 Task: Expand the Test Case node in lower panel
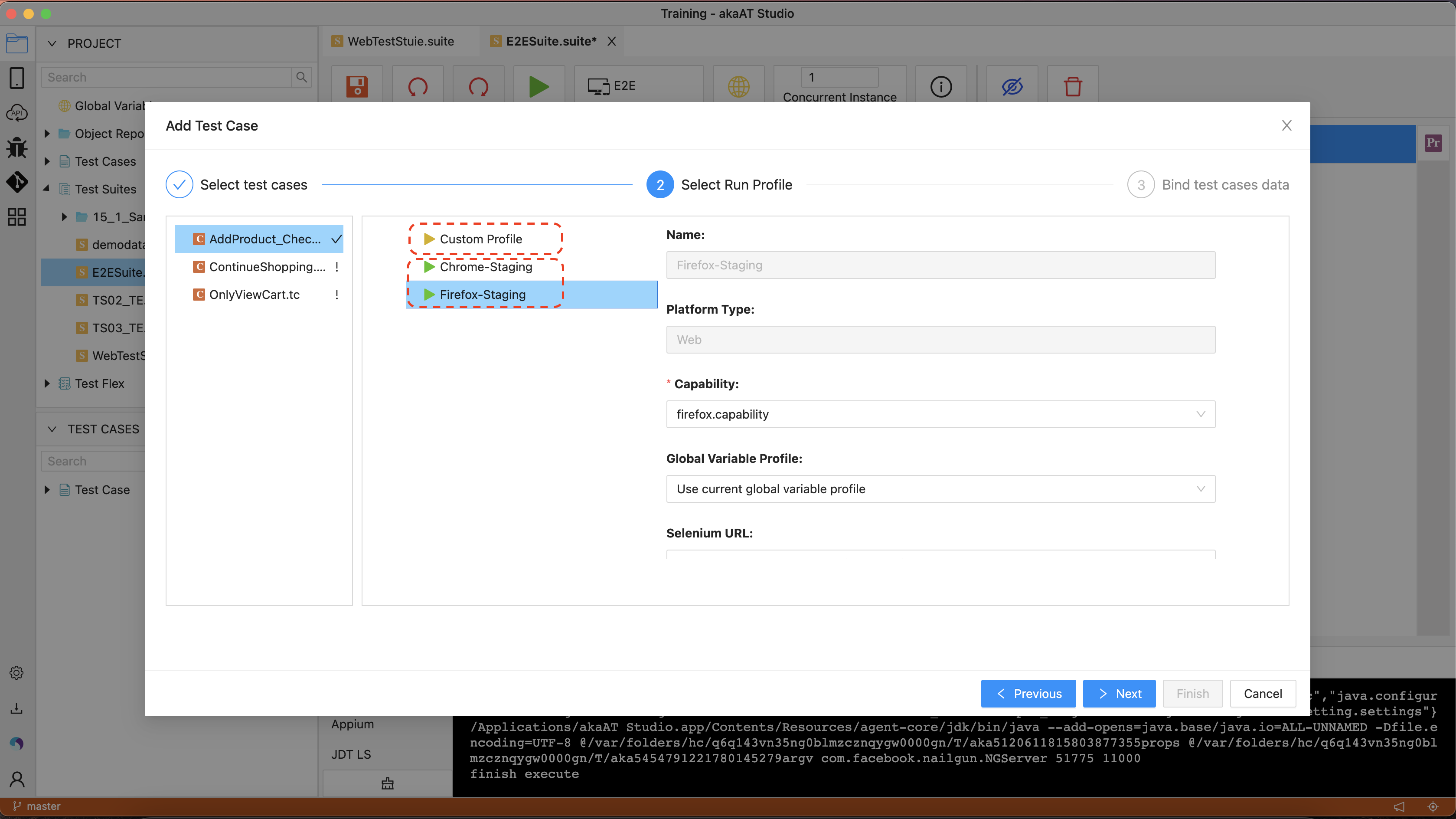[48, 490]
